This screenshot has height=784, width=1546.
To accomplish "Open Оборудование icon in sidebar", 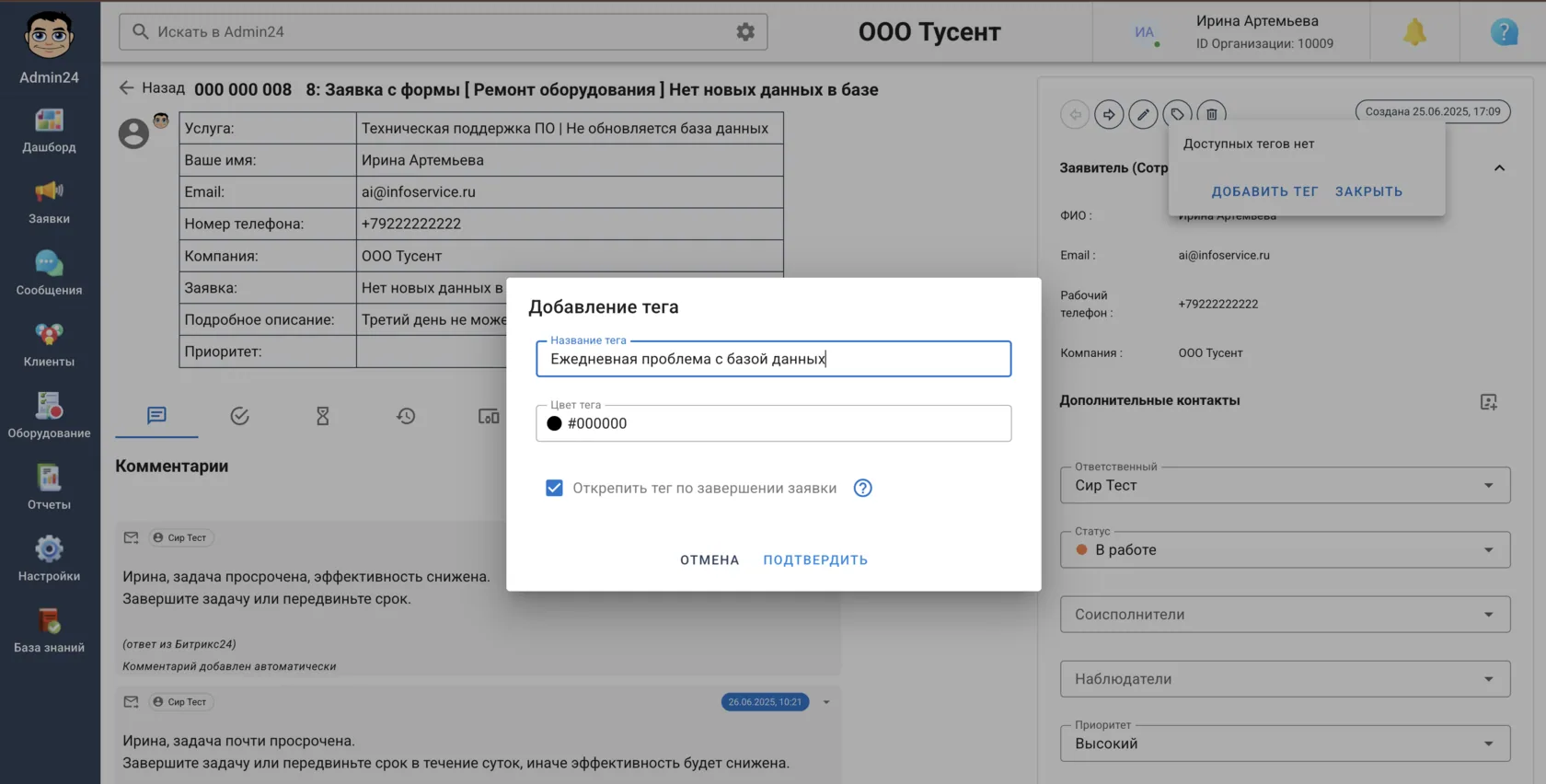I will pyautogui.click(x=49, y=406).
